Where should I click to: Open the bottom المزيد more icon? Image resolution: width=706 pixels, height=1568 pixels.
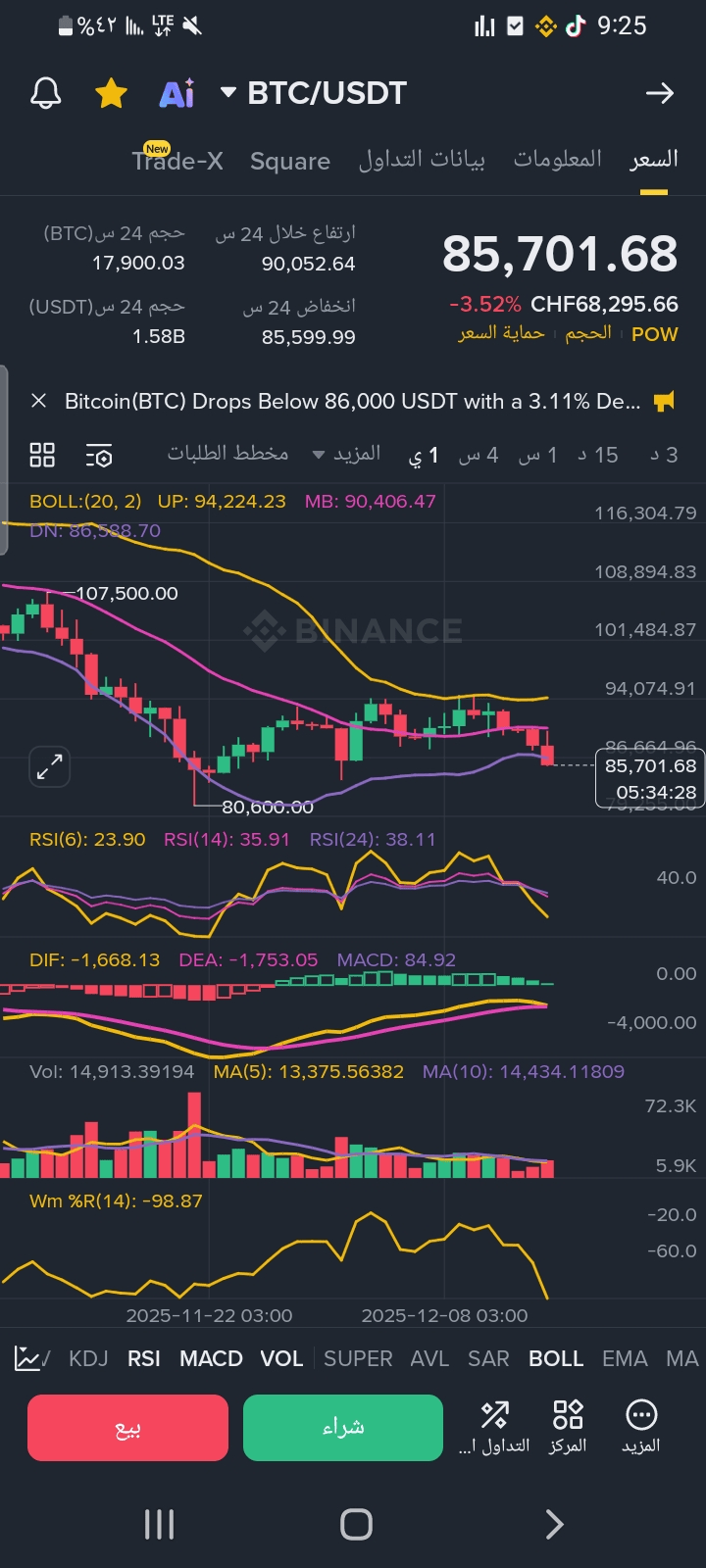click(641, 1427)
